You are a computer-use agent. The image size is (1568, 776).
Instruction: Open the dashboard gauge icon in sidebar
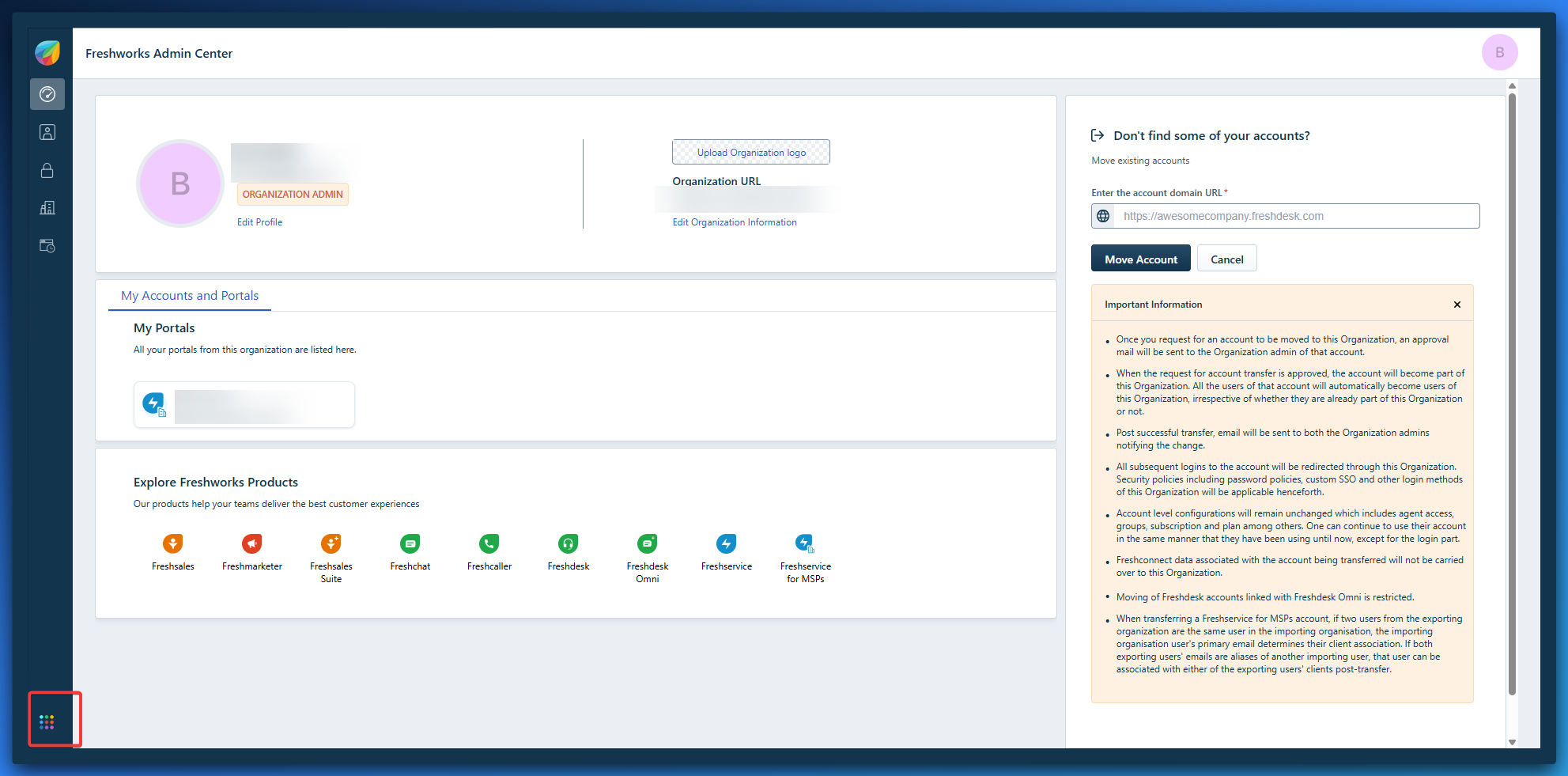pos(47,94)
